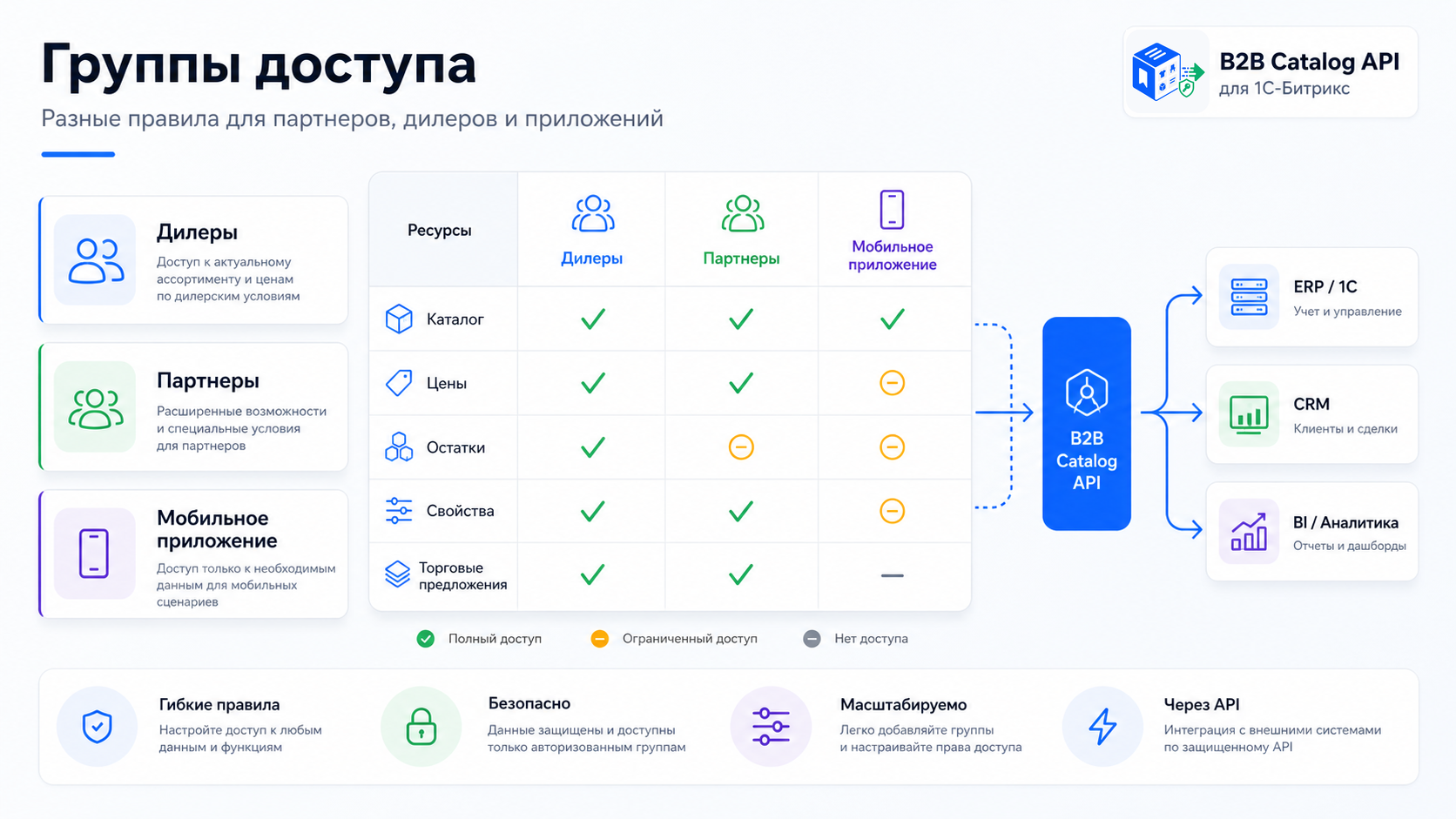Click the Дилеры column header icon
This screenshot has height=819, width=1456.
pyautogui.click(x=593, y=213)
